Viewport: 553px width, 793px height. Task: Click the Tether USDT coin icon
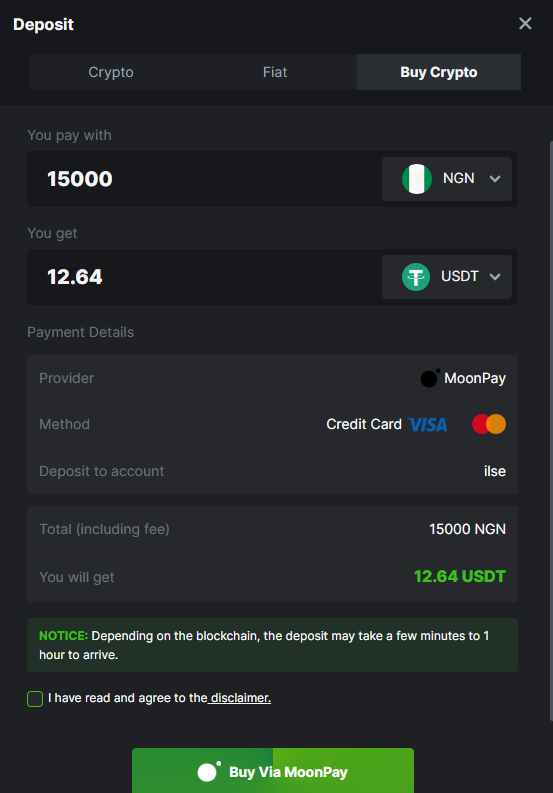pyautogui.click(x=416, y=277)
